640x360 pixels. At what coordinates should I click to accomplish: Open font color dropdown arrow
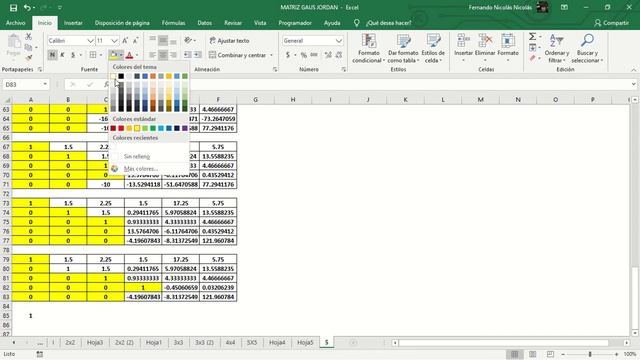pos(137,55)
